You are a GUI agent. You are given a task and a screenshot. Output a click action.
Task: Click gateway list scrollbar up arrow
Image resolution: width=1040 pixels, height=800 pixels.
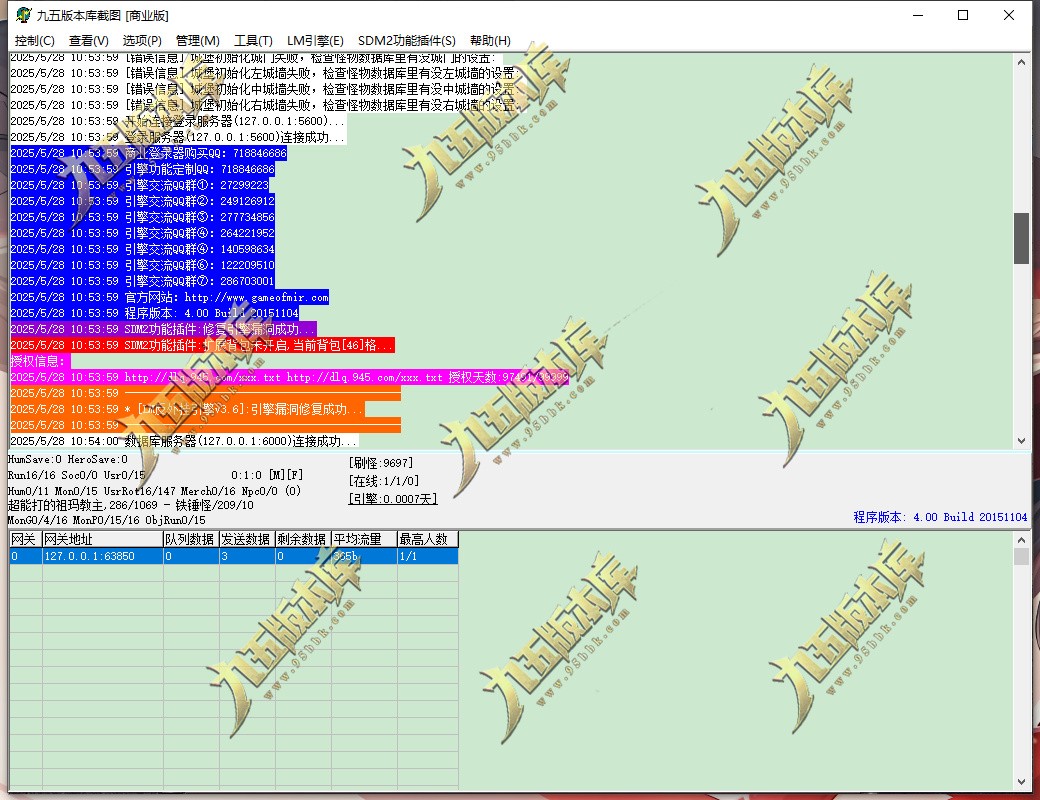(x=1021, y=540)
